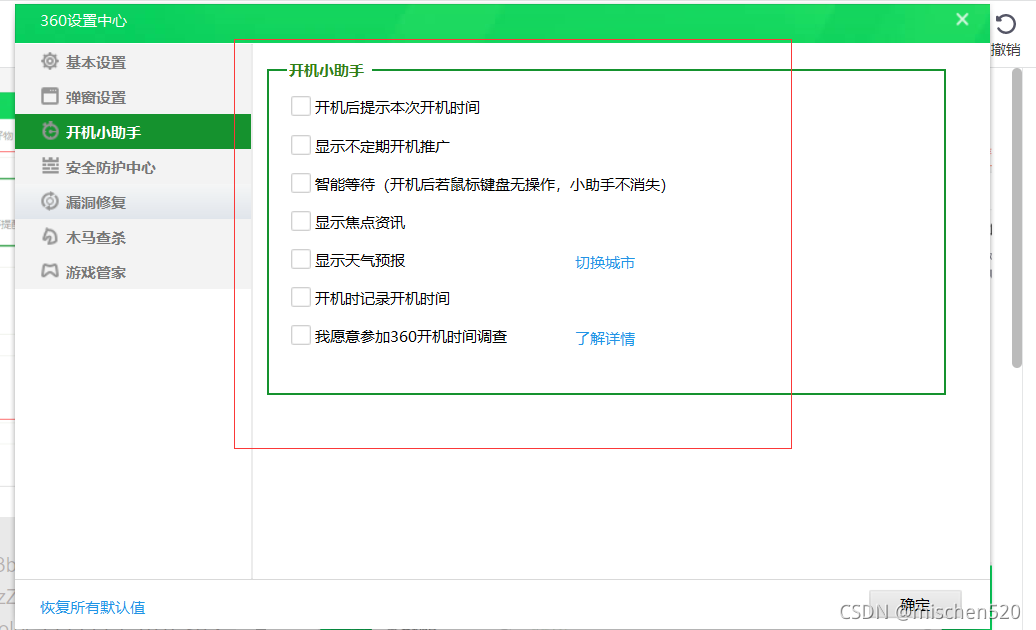The height and width of the screenshot is (630, 1036).
Task: Click the gamepad icon beside 游戏管家
Action: coord(50,271)
